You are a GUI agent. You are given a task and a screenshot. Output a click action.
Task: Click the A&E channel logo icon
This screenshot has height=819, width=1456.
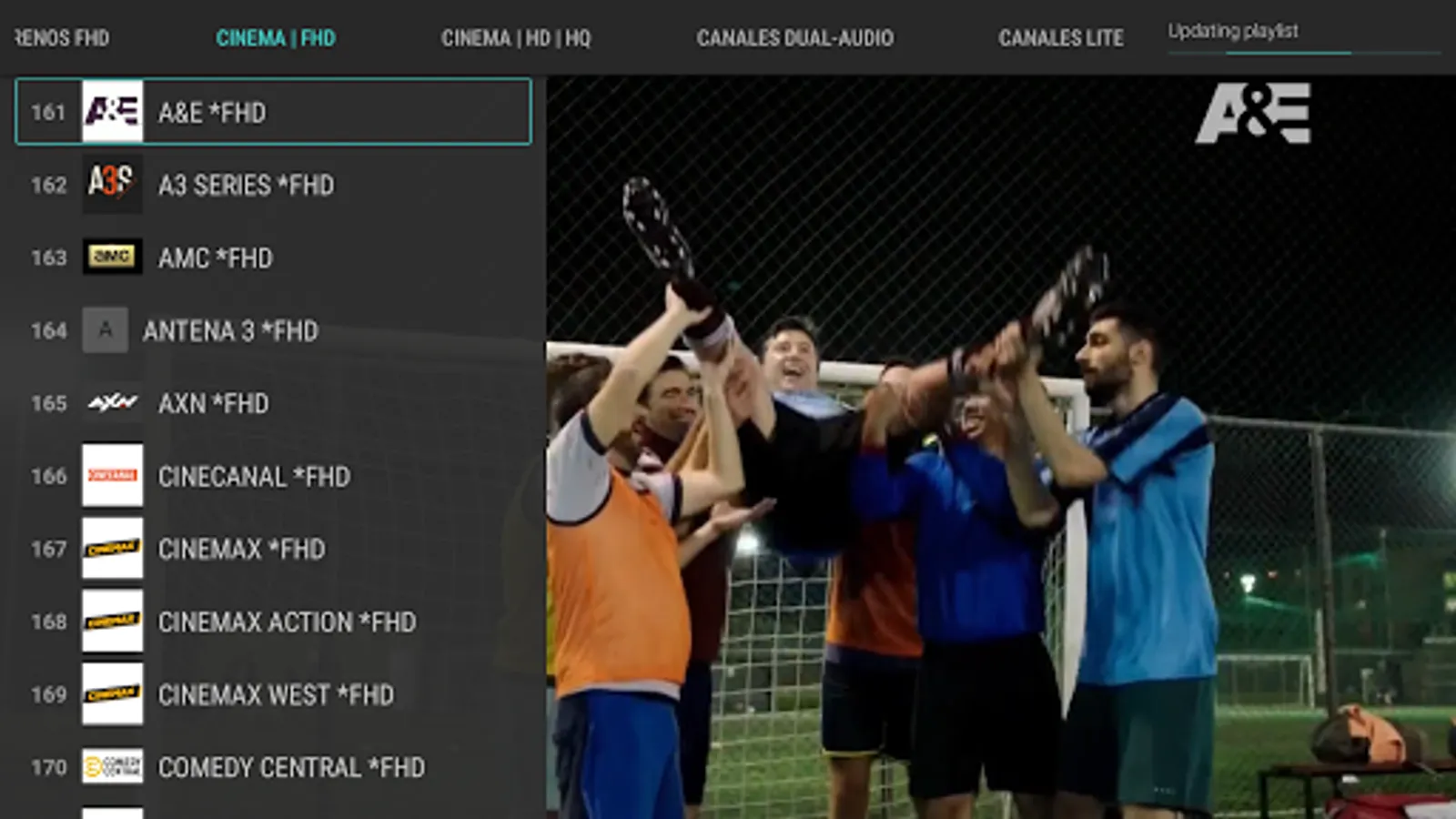tap(112, 112)
